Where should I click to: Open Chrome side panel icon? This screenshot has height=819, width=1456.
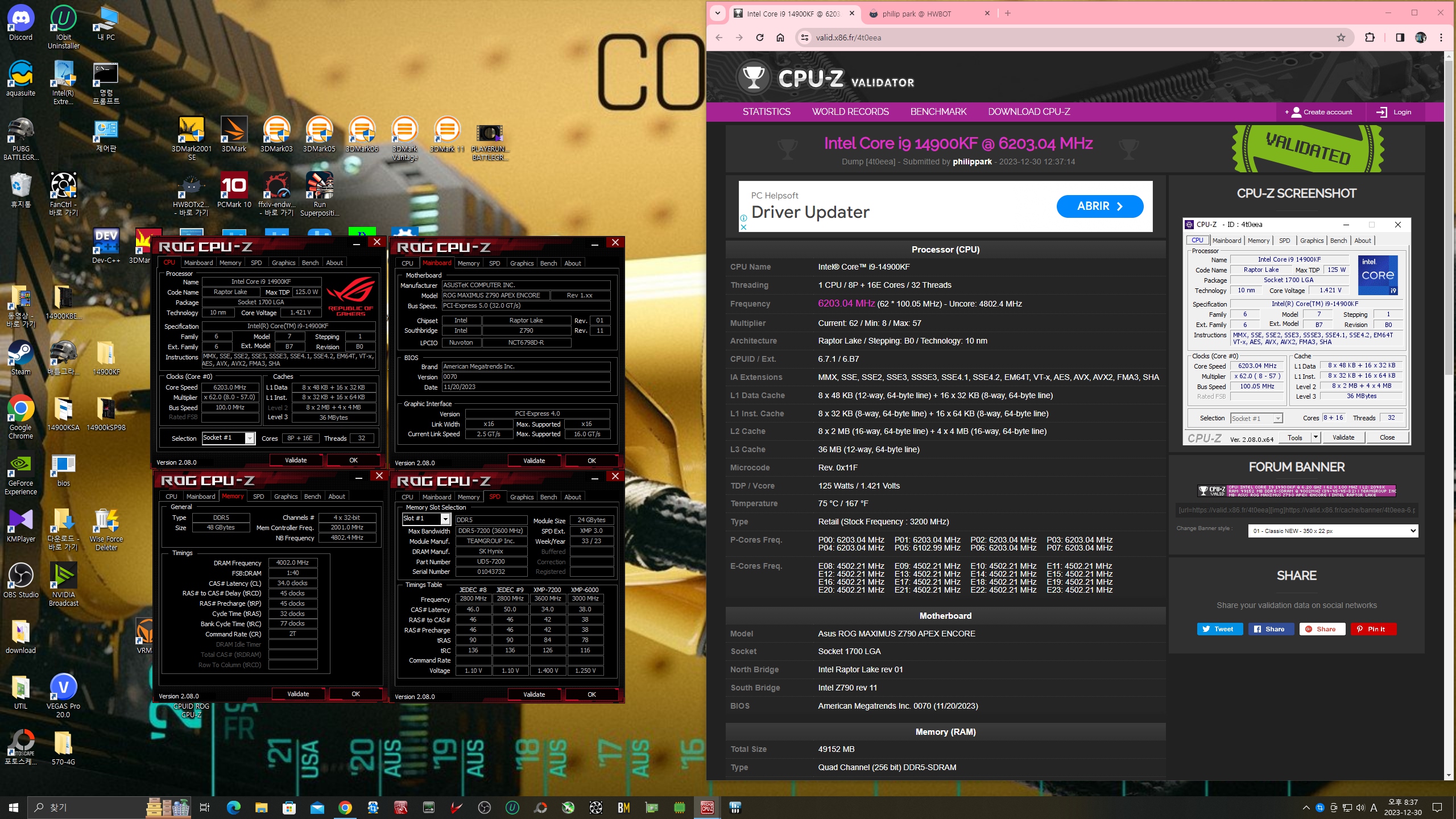pos(1400,38)
